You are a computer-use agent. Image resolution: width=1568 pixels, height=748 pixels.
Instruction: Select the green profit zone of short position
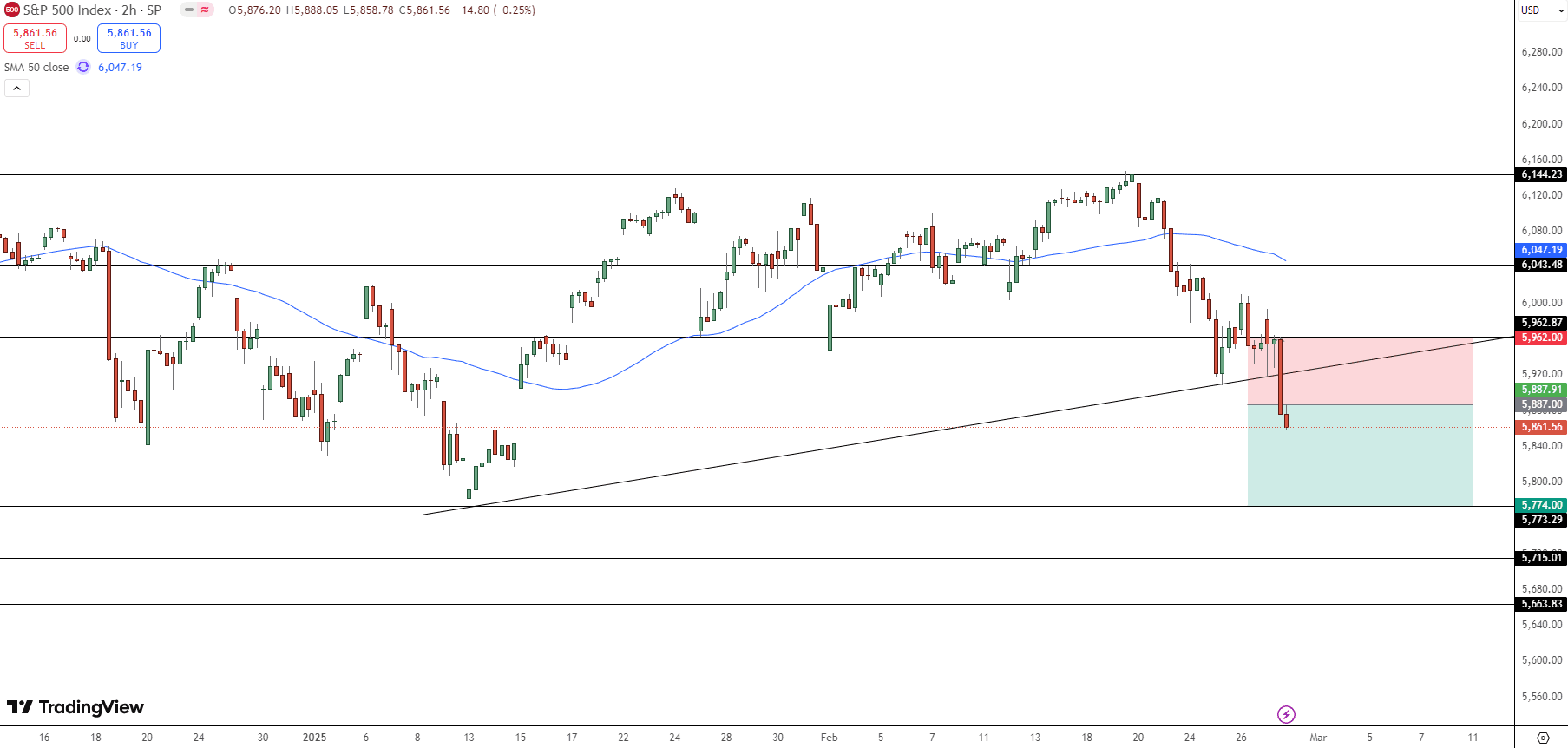(1361, 455)
